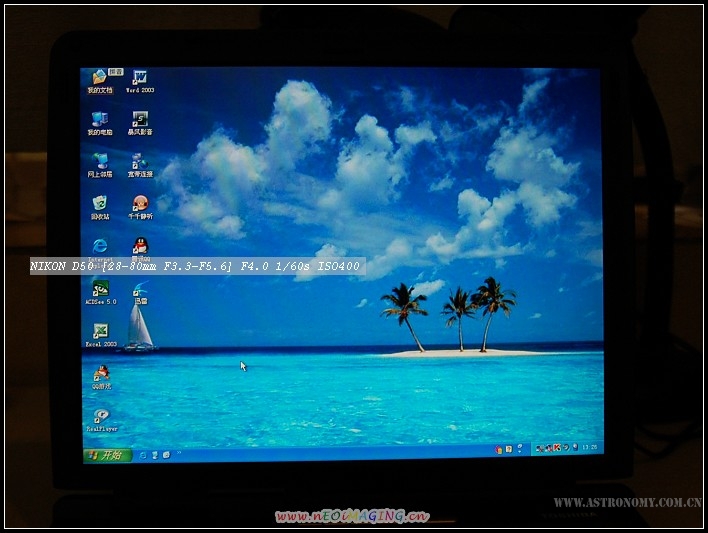The height and width of the screenshot is (533, 708).
Task: Select the broadband connection (宽带连接) shortcut
Action: pos(140,162)
